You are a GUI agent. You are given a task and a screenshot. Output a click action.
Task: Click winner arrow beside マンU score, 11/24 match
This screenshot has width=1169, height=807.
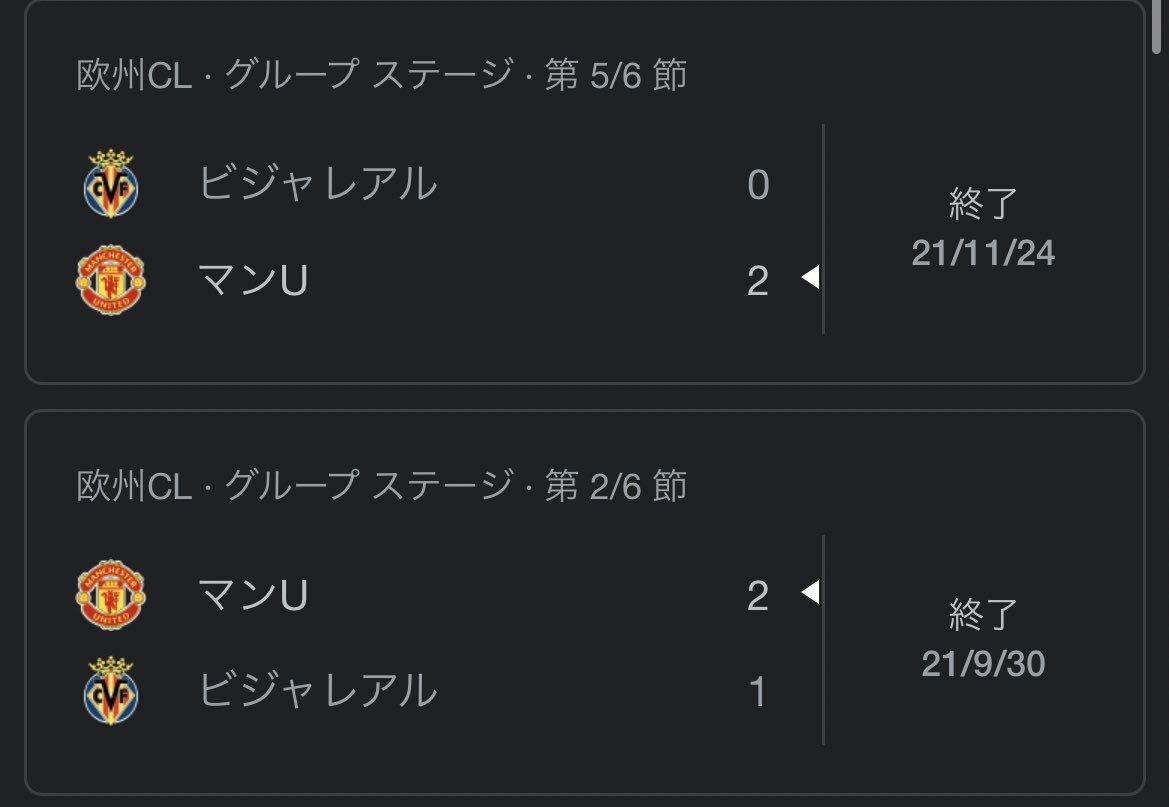[810, 277]
